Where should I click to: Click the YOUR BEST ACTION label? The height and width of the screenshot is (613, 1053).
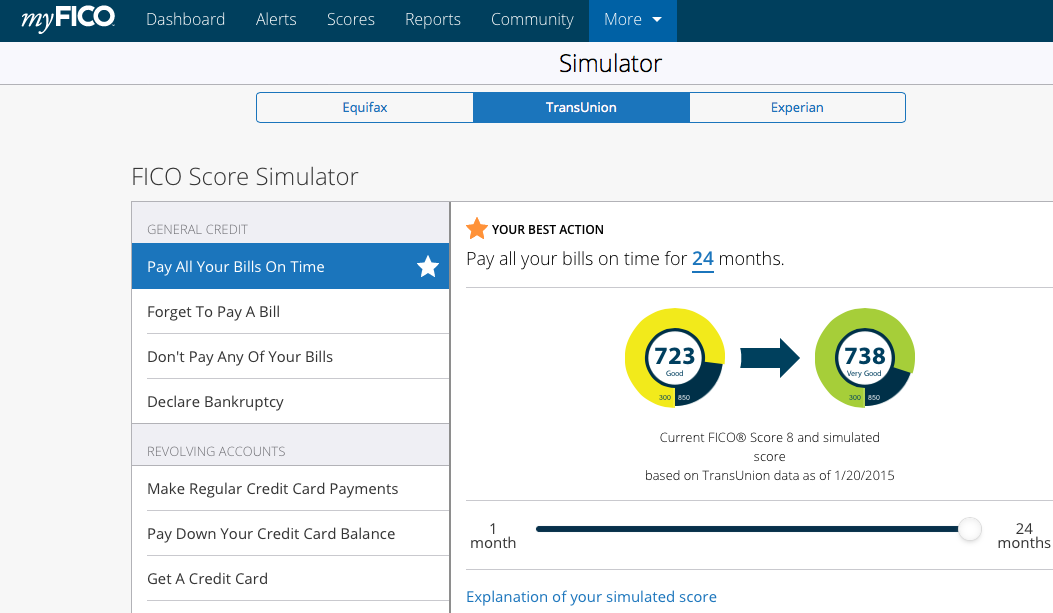(547, 230)
